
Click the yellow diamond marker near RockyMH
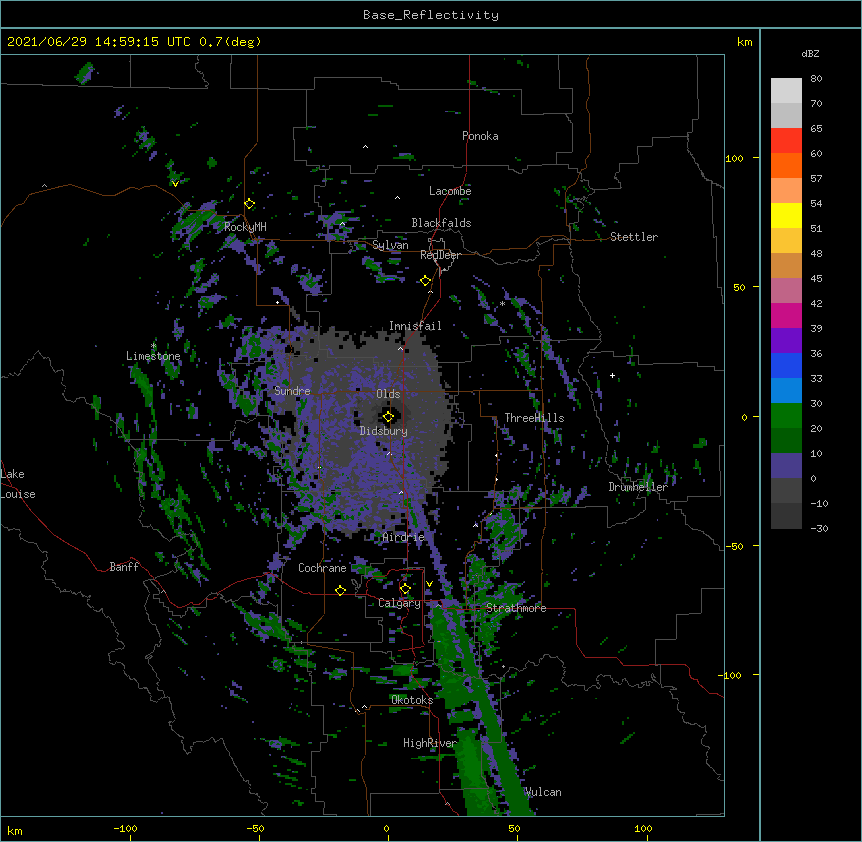pos(250,204)
